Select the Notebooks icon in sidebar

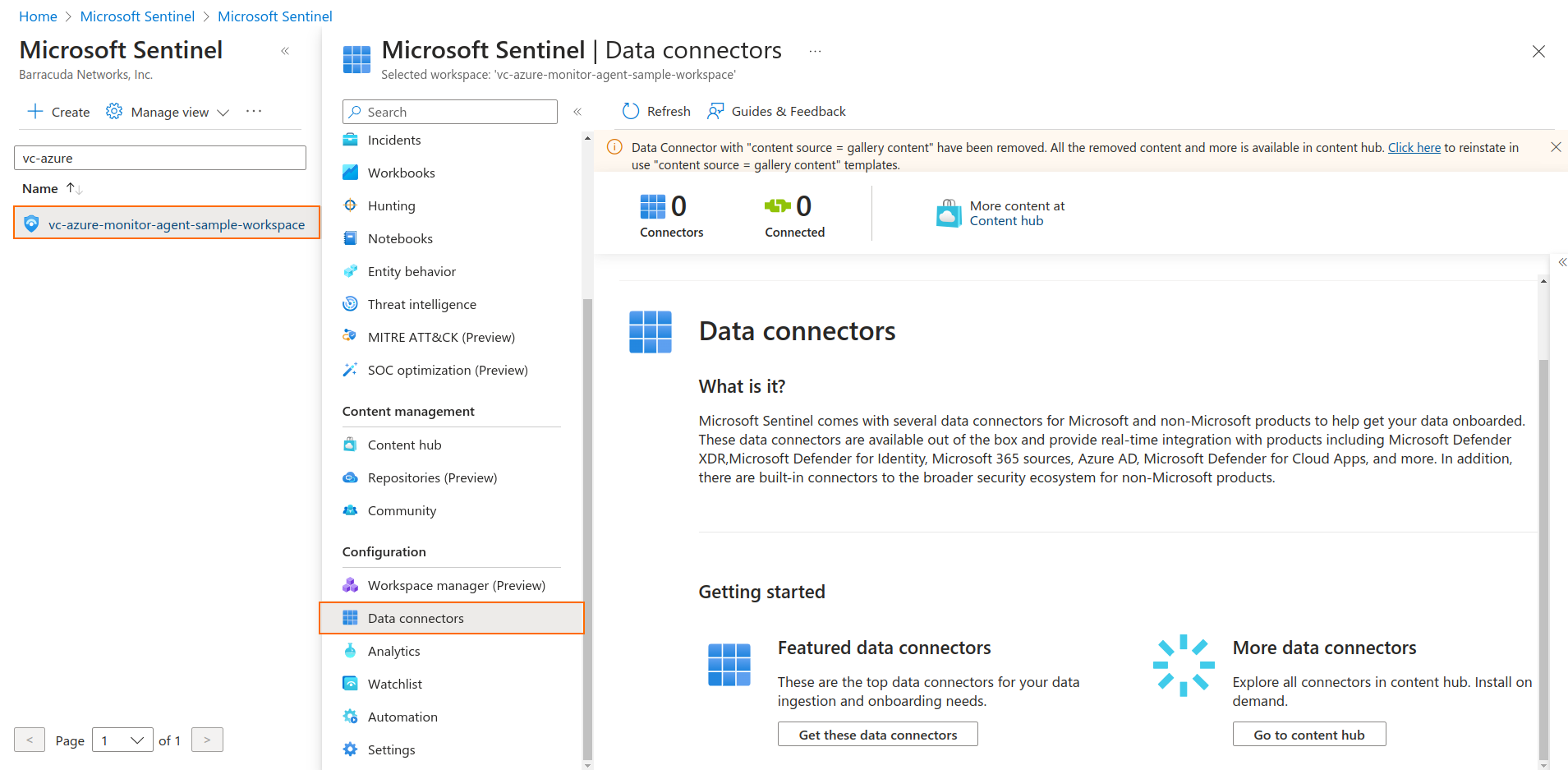pyautogui.click(x=350, y=238)
